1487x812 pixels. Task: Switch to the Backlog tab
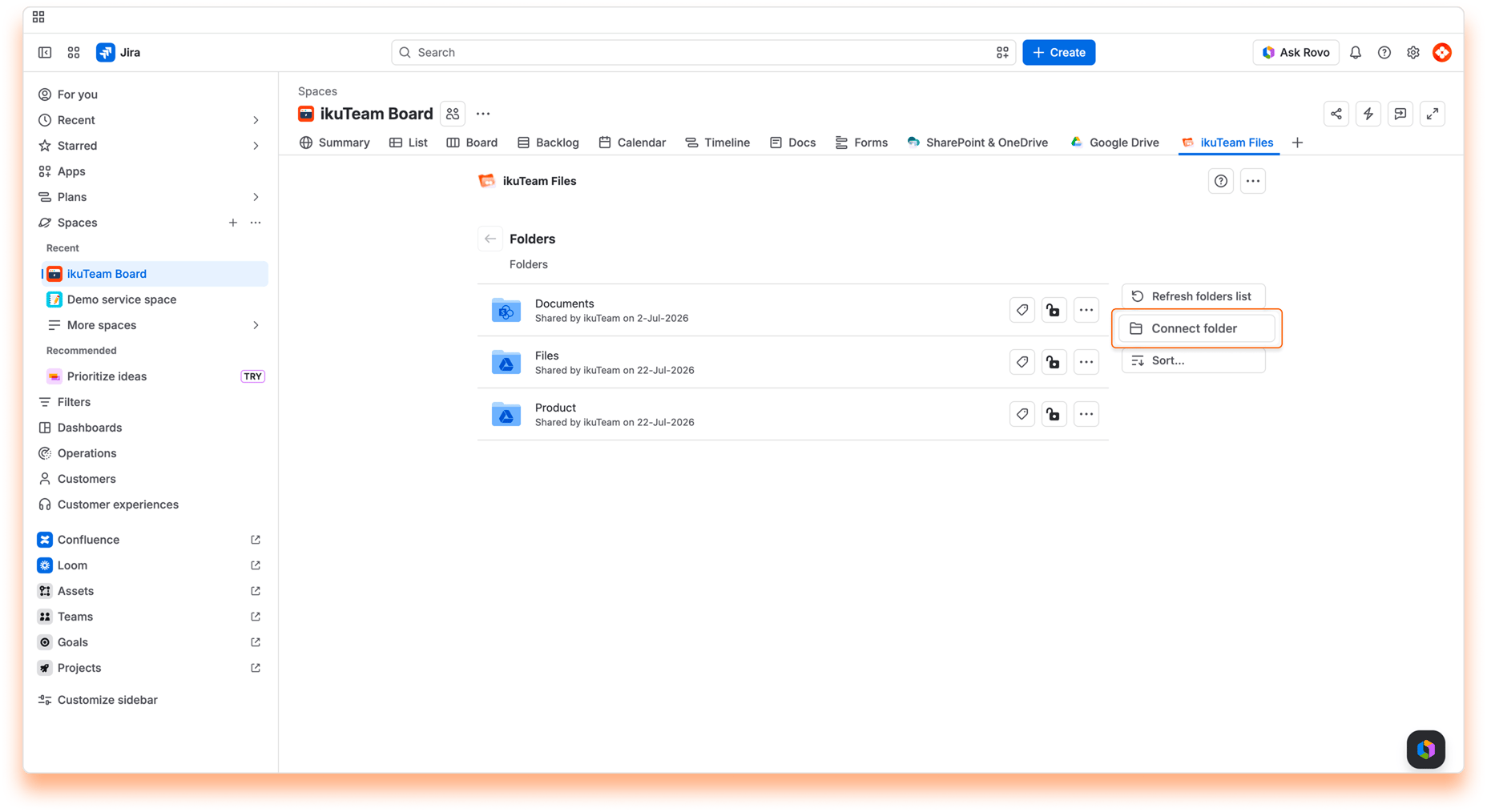(x=549, y=143)
